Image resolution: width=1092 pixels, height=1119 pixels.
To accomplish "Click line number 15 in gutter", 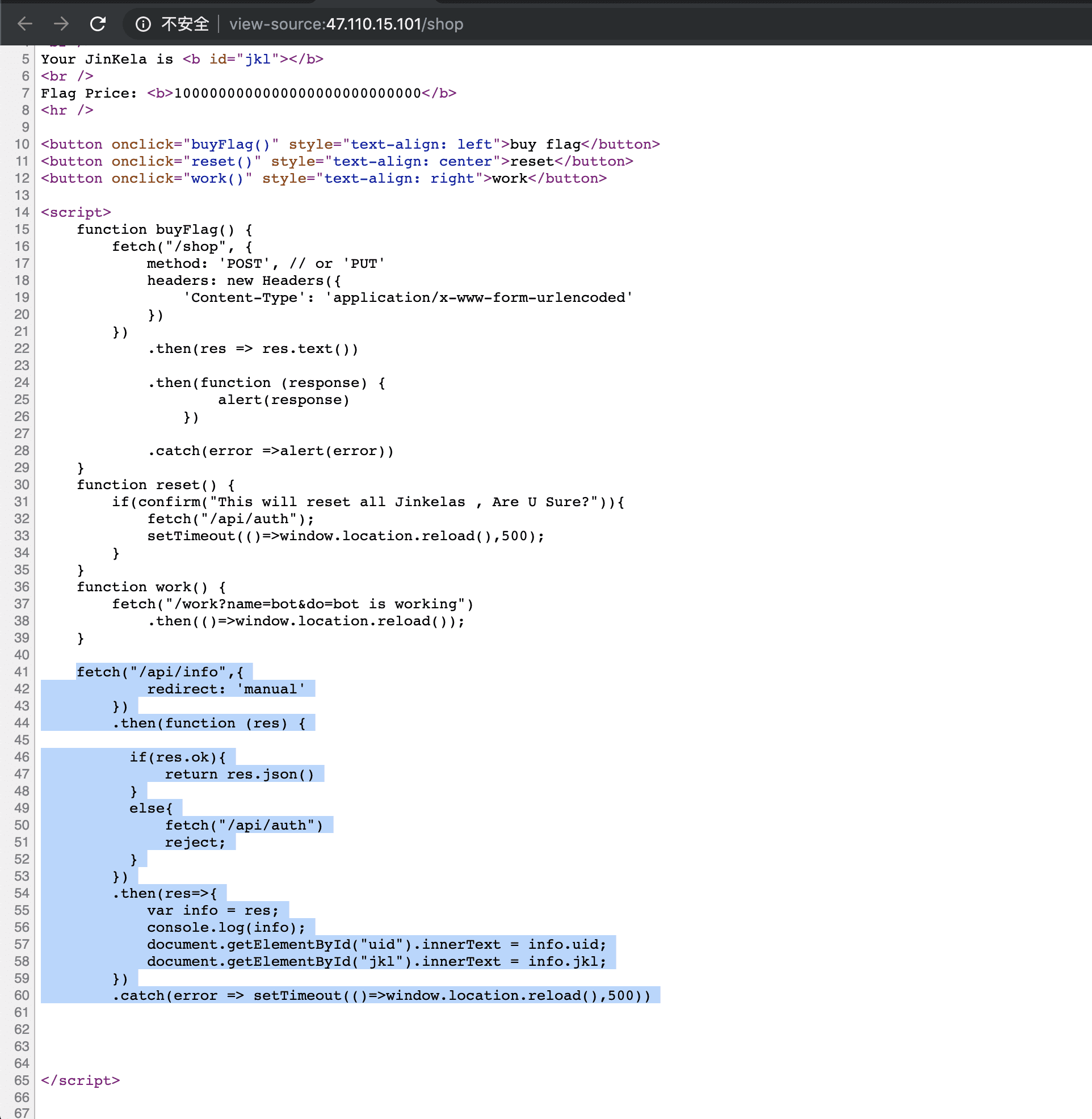I will 22,229.
